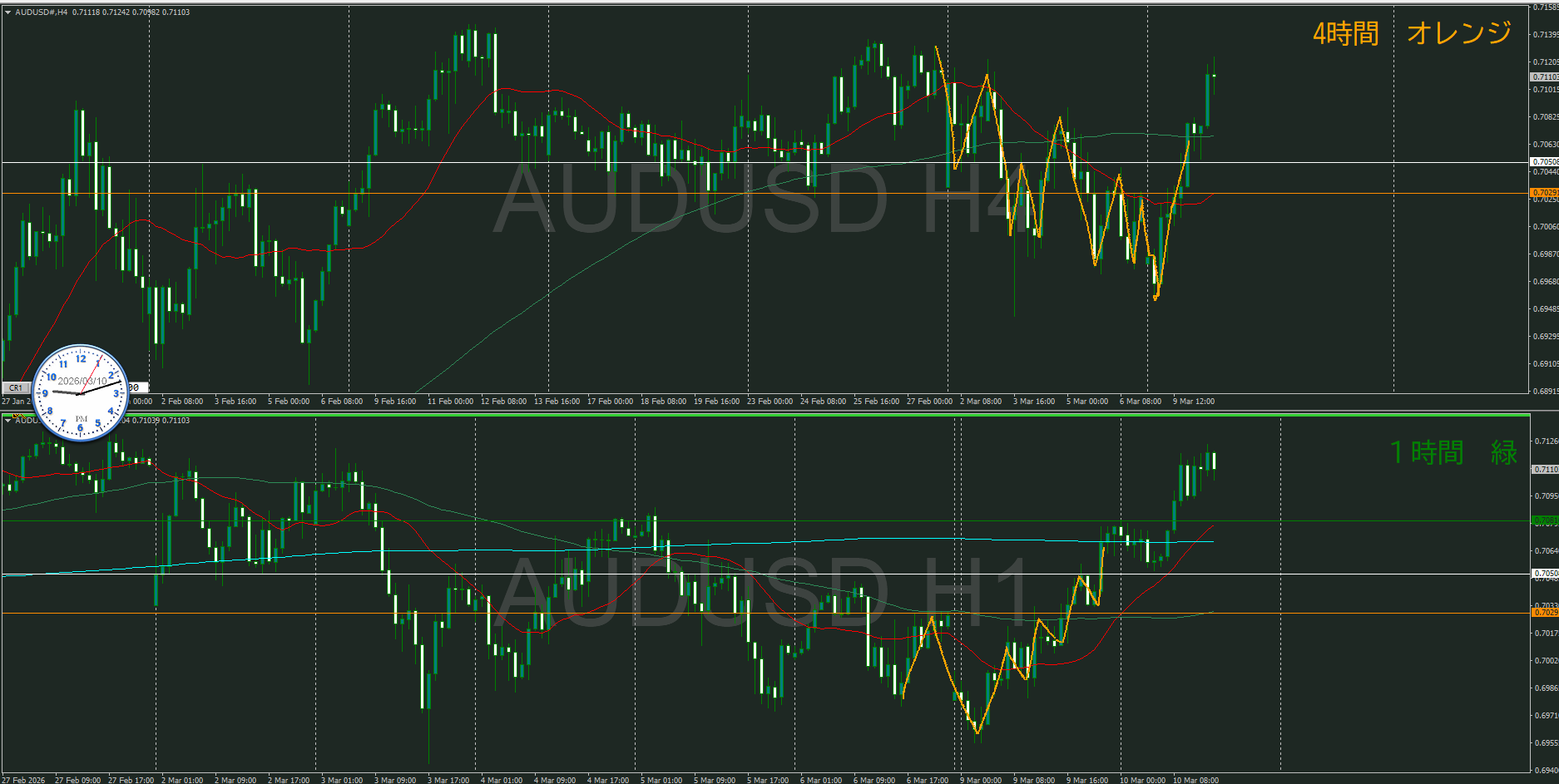Image resolution: width=1559 pixels, height=784 pixels.
Task: Click the divider between H4 and H1 charts
Action: click(x=765, y=410)
